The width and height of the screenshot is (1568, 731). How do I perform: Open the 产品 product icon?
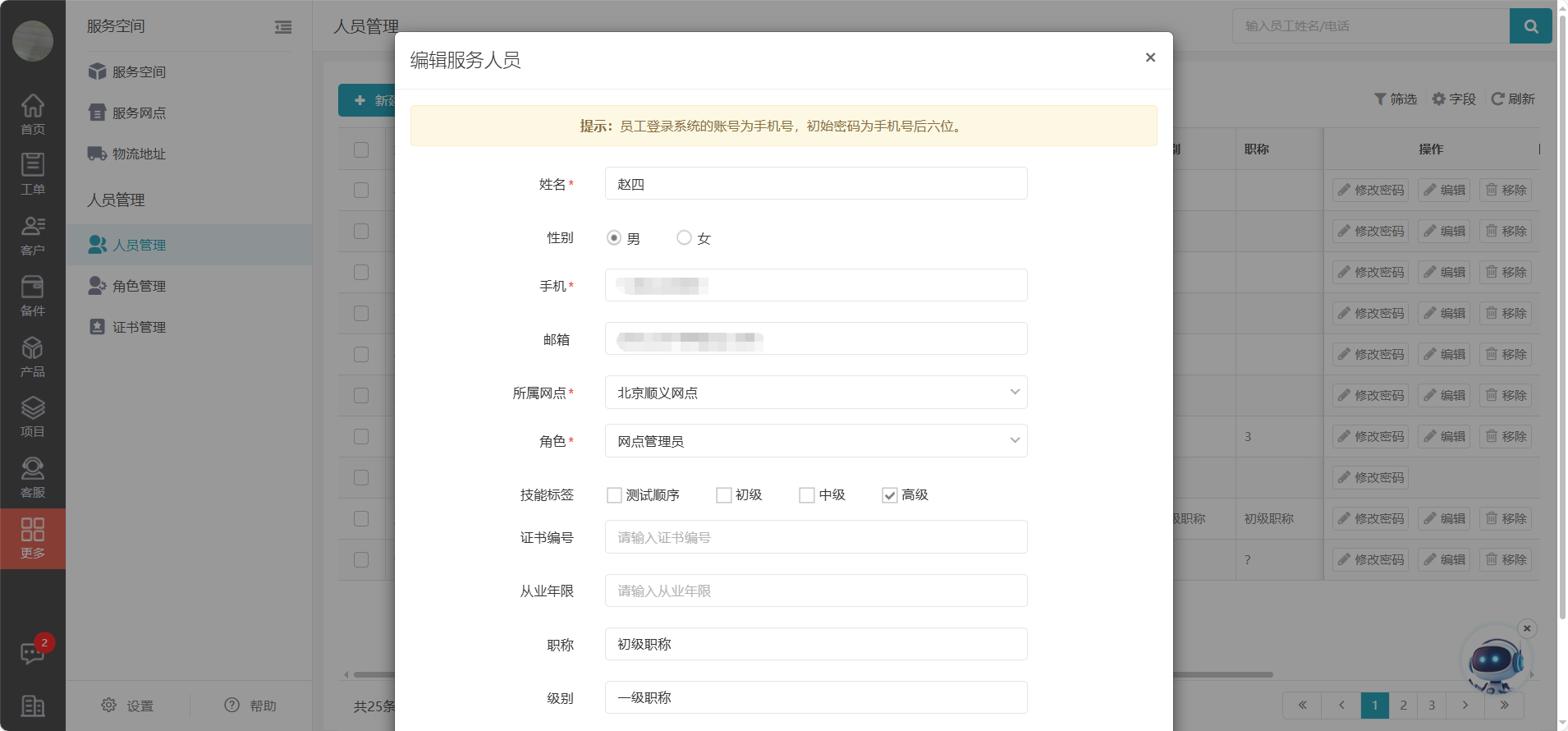click(x=32, y=356)
